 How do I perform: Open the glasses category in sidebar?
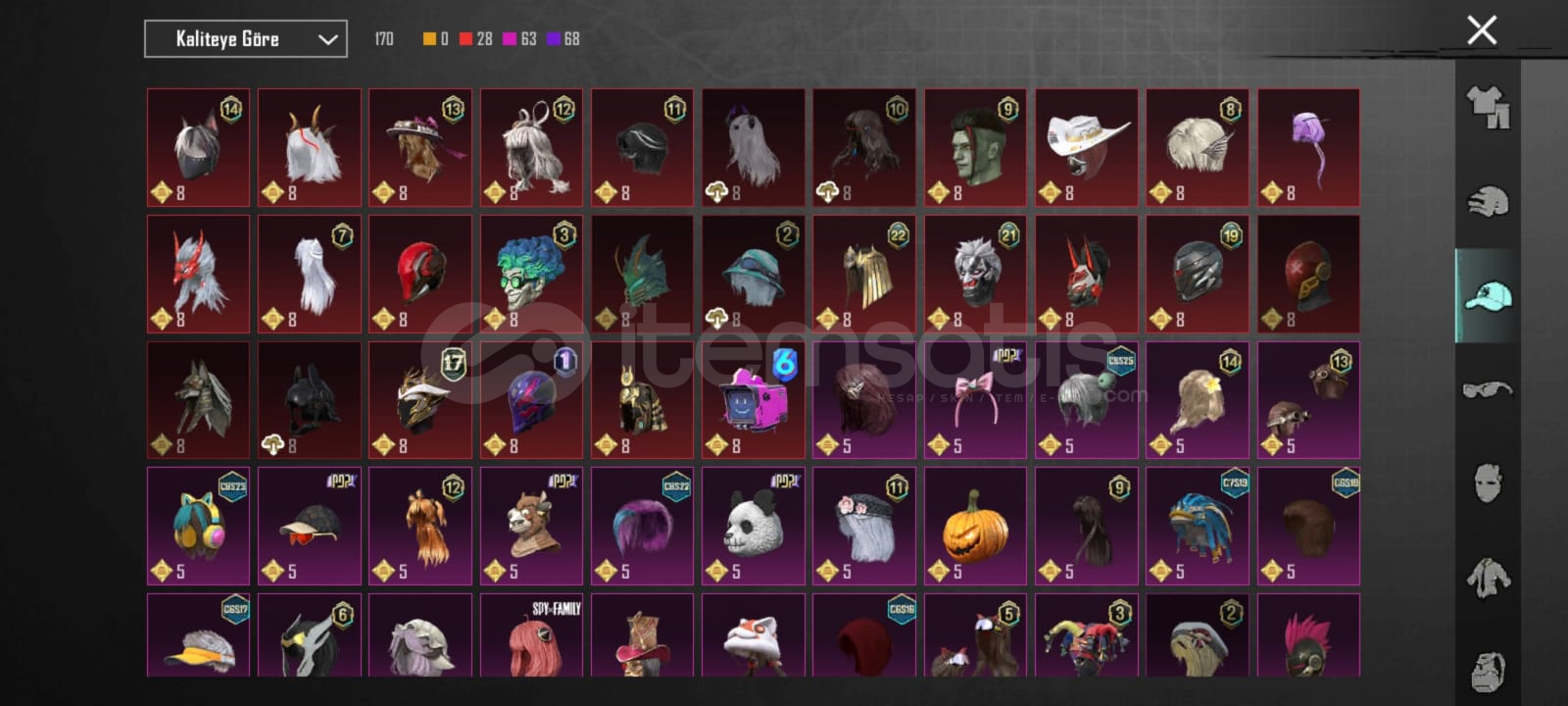point(1488,389)
